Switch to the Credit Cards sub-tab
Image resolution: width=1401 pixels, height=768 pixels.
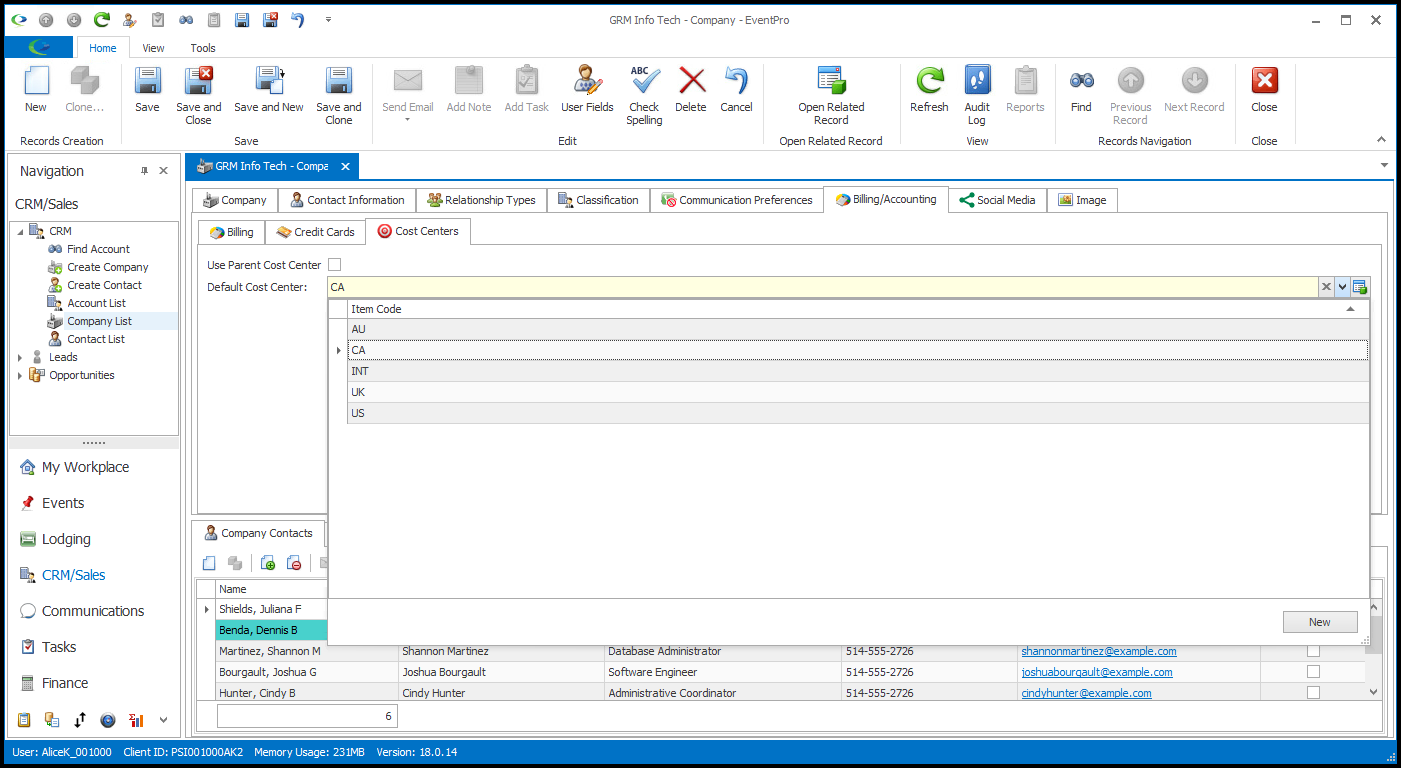(316, 232)
